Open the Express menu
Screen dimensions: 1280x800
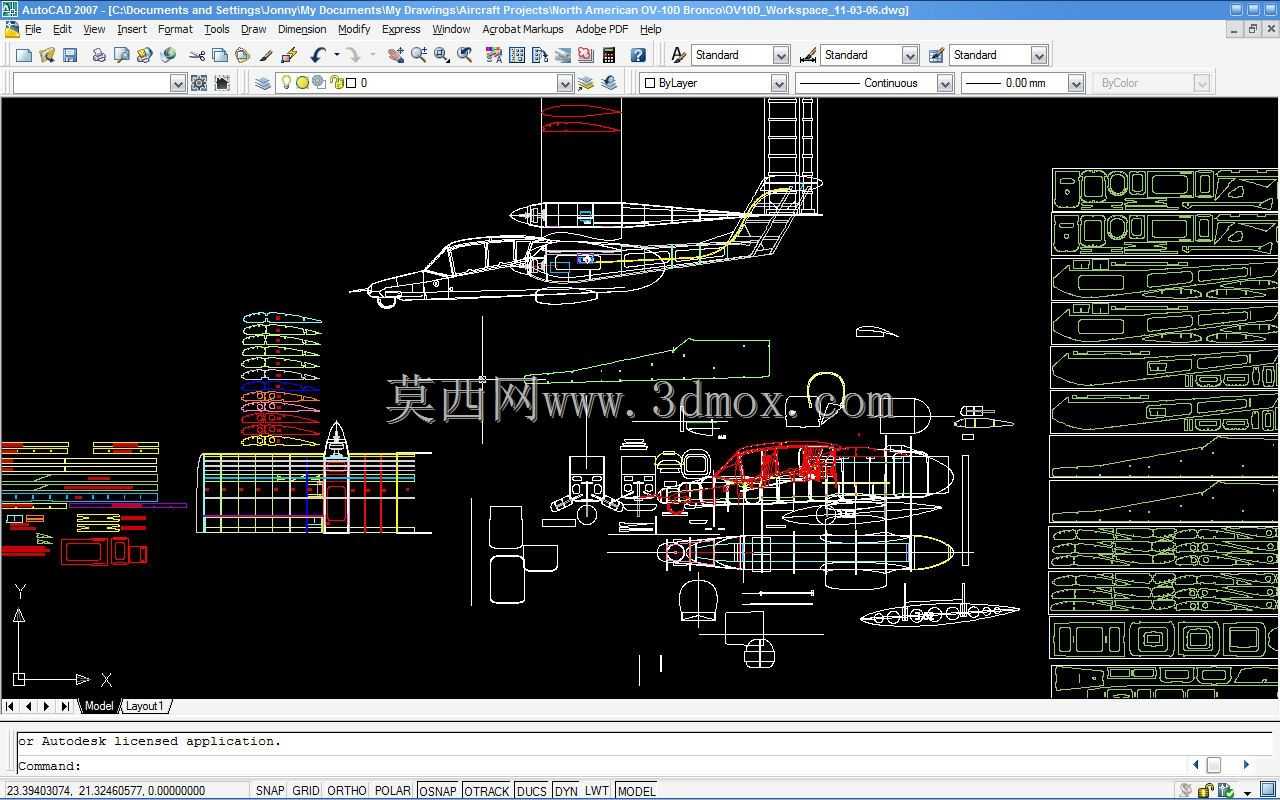401,29
